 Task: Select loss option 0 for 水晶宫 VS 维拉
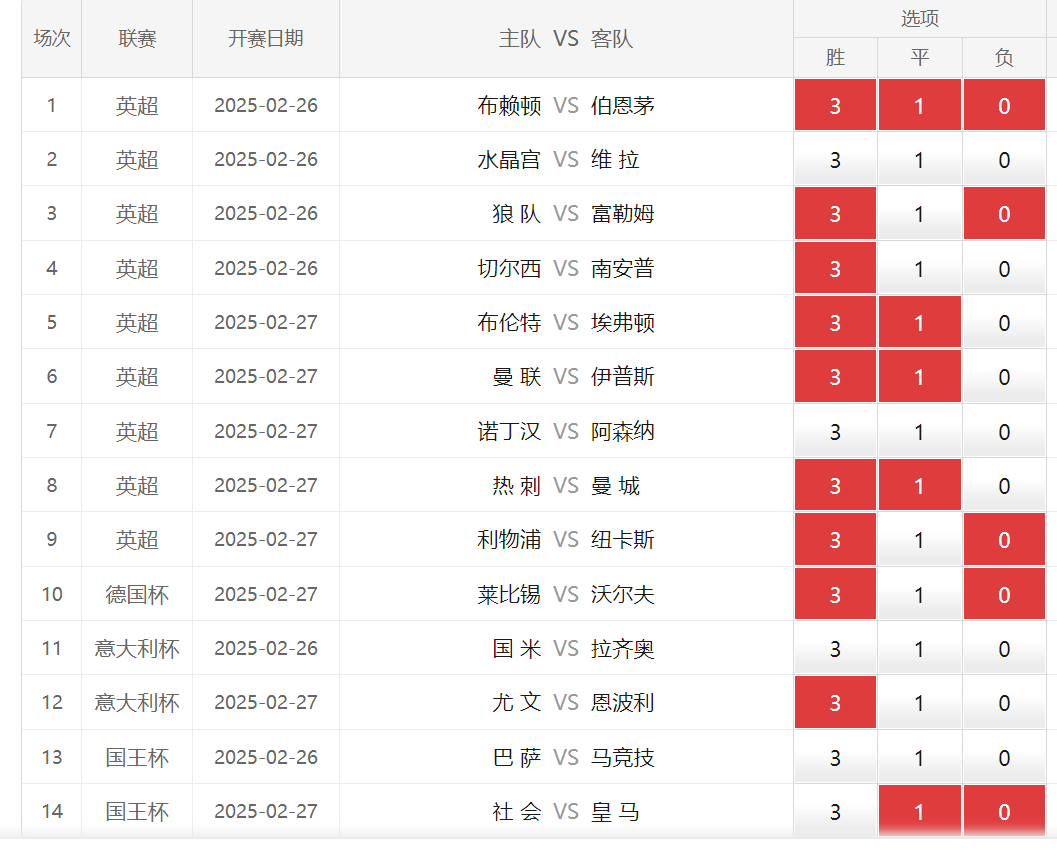(1004, 160)
